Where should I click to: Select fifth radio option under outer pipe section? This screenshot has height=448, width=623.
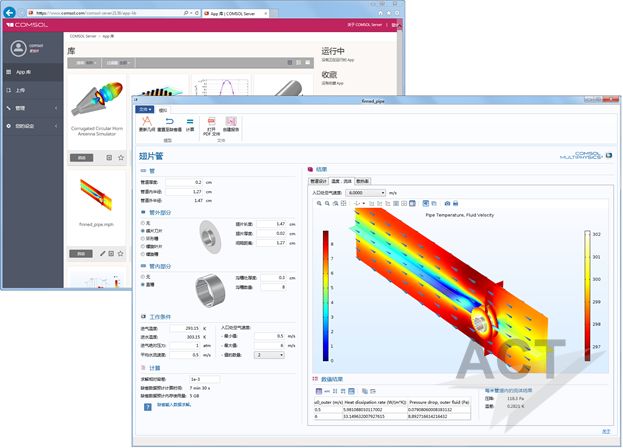[143, 254]
